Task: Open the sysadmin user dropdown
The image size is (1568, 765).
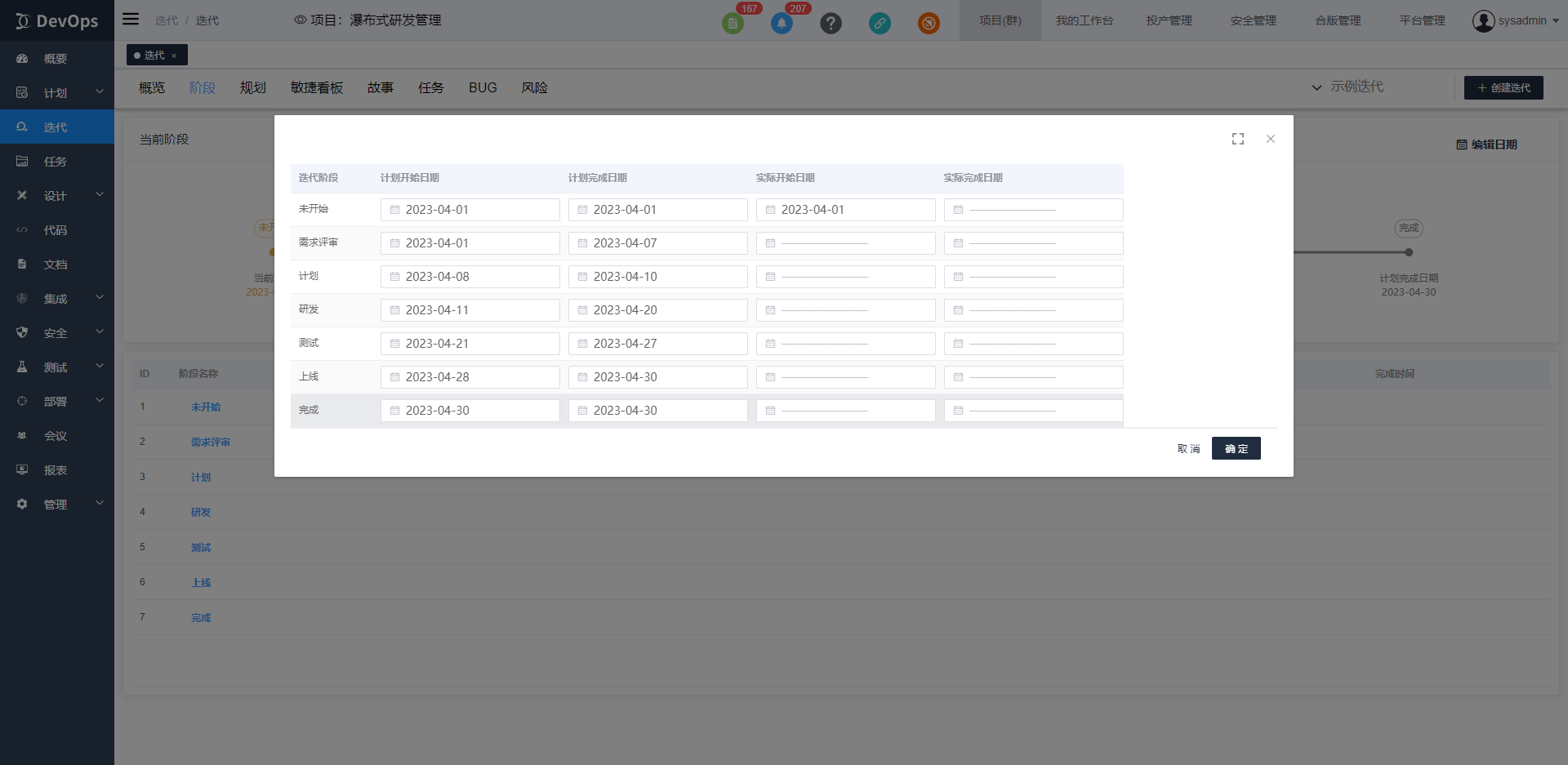Action: [x=1515, y=20]
